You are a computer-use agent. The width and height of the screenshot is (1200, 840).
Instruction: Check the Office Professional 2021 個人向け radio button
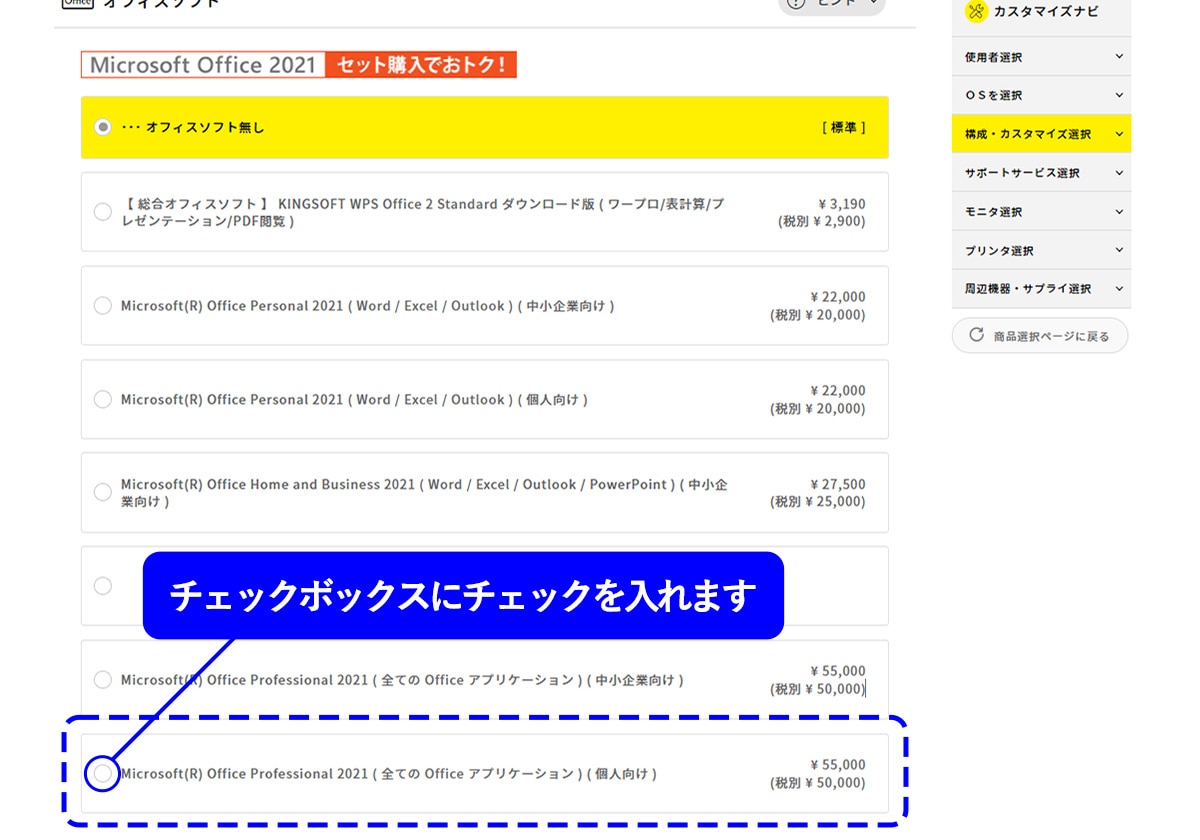coord(102,773)
